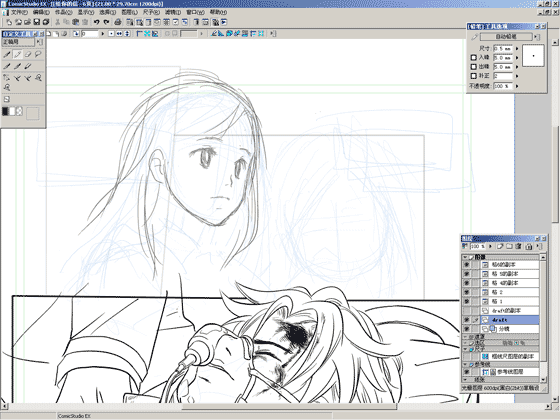This screenshot has height=420, width=560.
Task: Click the Print icon in the main toolbar
Action: click(118, 22)
